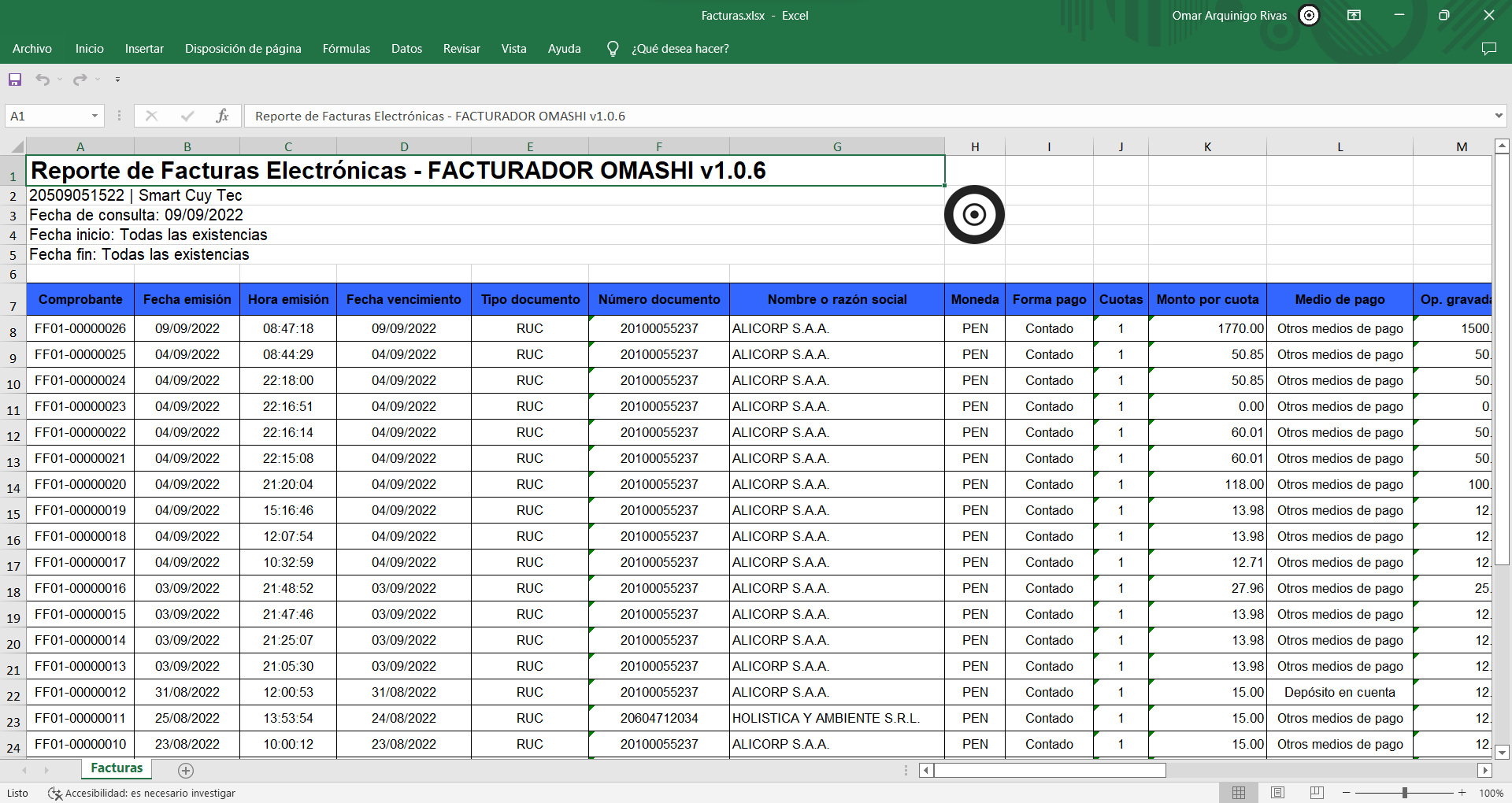Viewport: 1512px width, 803px height.
Task: Switch to Page Layout view
Action: pyautogui.click(x=1278, y=793)
